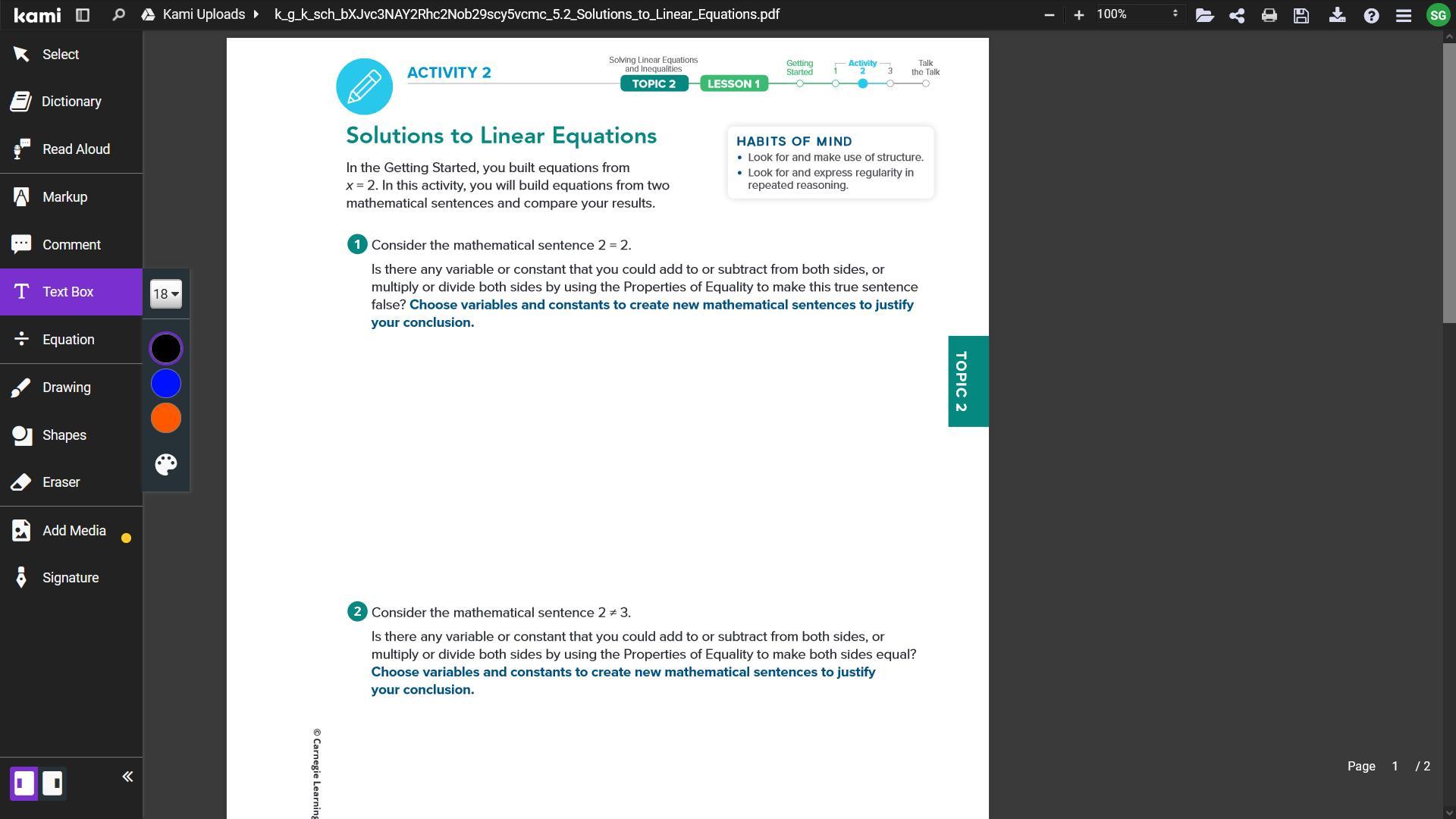The height and width of the screenshot is (819, 1456).
Task: Open the Dictionary tool
Action: [x=71, y=102]
